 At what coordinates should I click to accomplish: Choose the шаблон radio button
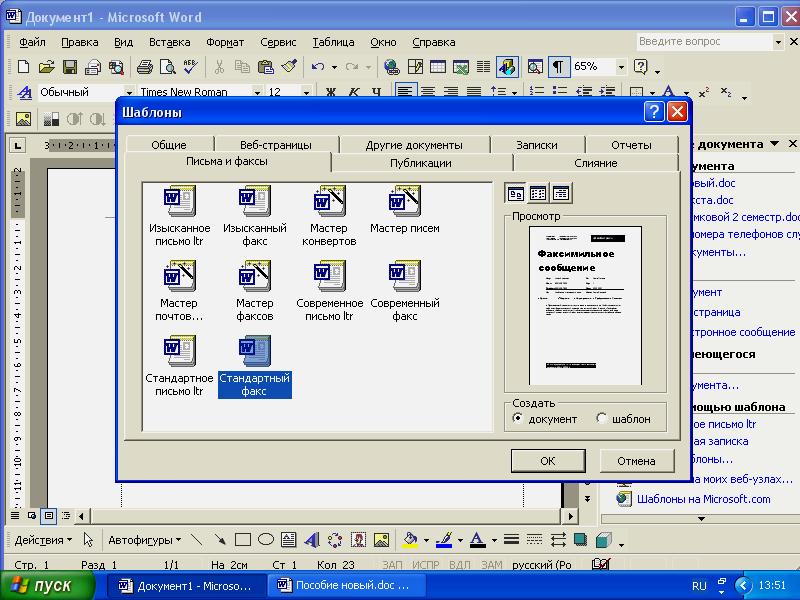(602, 418)
